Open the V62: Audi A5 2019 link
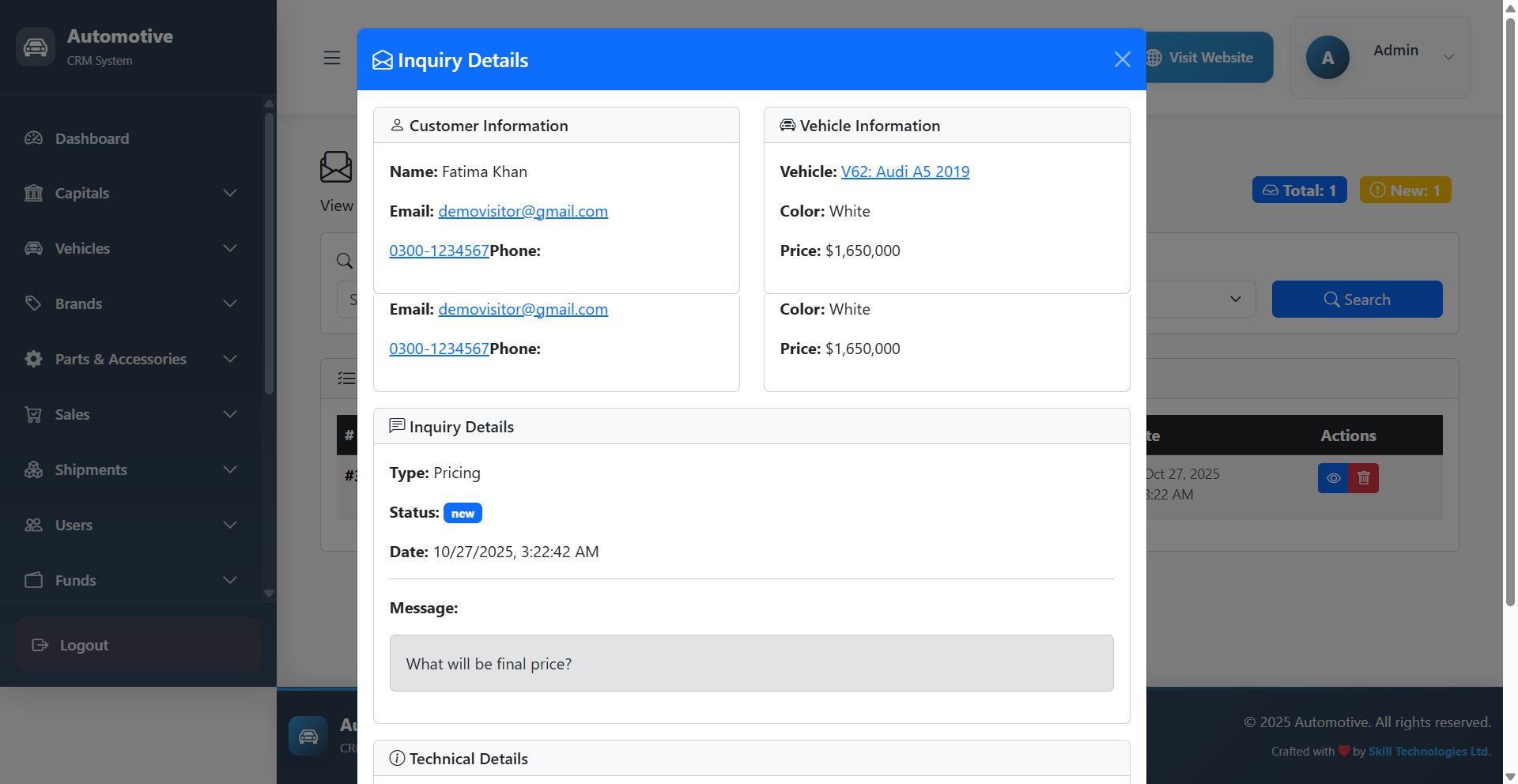 click(904, 171)
